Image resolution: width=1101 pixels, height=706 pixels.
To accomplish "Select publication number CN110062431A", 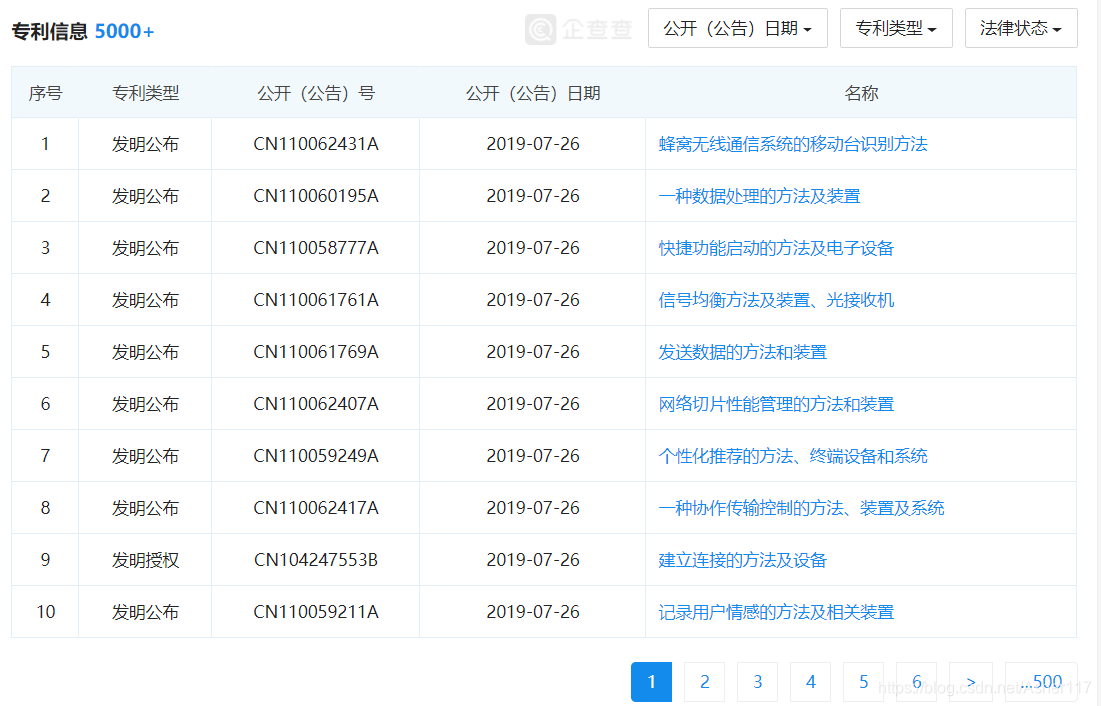I will tap(316, 144).
